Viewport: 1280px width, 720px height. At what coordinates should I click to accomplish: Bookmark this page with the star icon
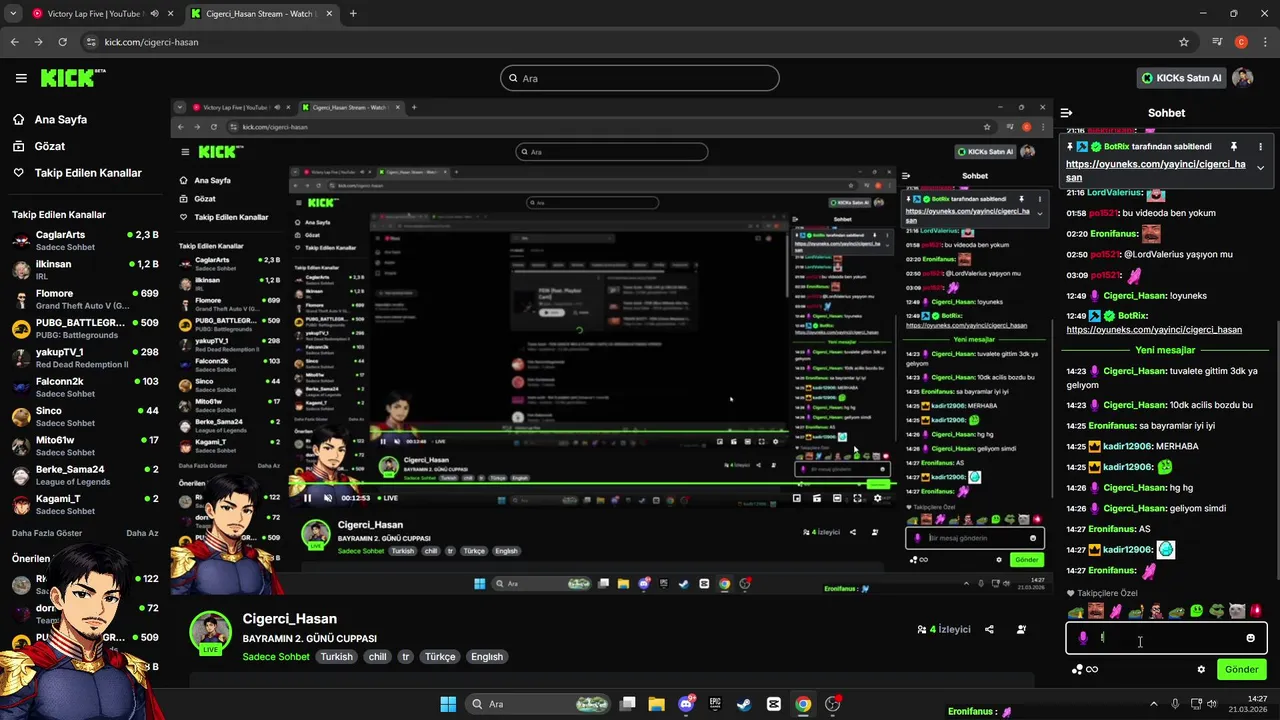(1184, 42)
